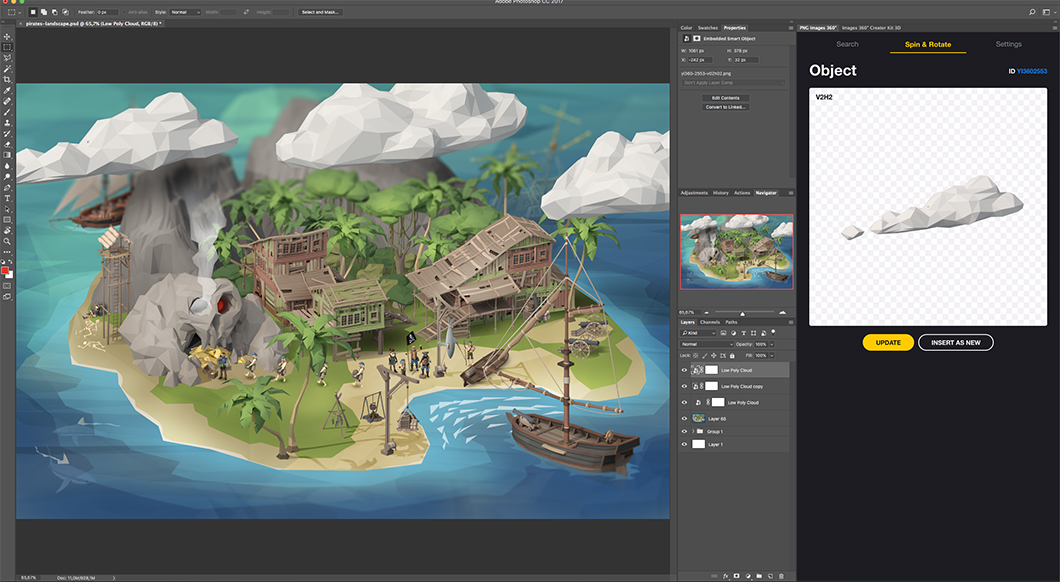Select the Brush tool
This screenshot has height=582, width=1060.
click(7, 112)
